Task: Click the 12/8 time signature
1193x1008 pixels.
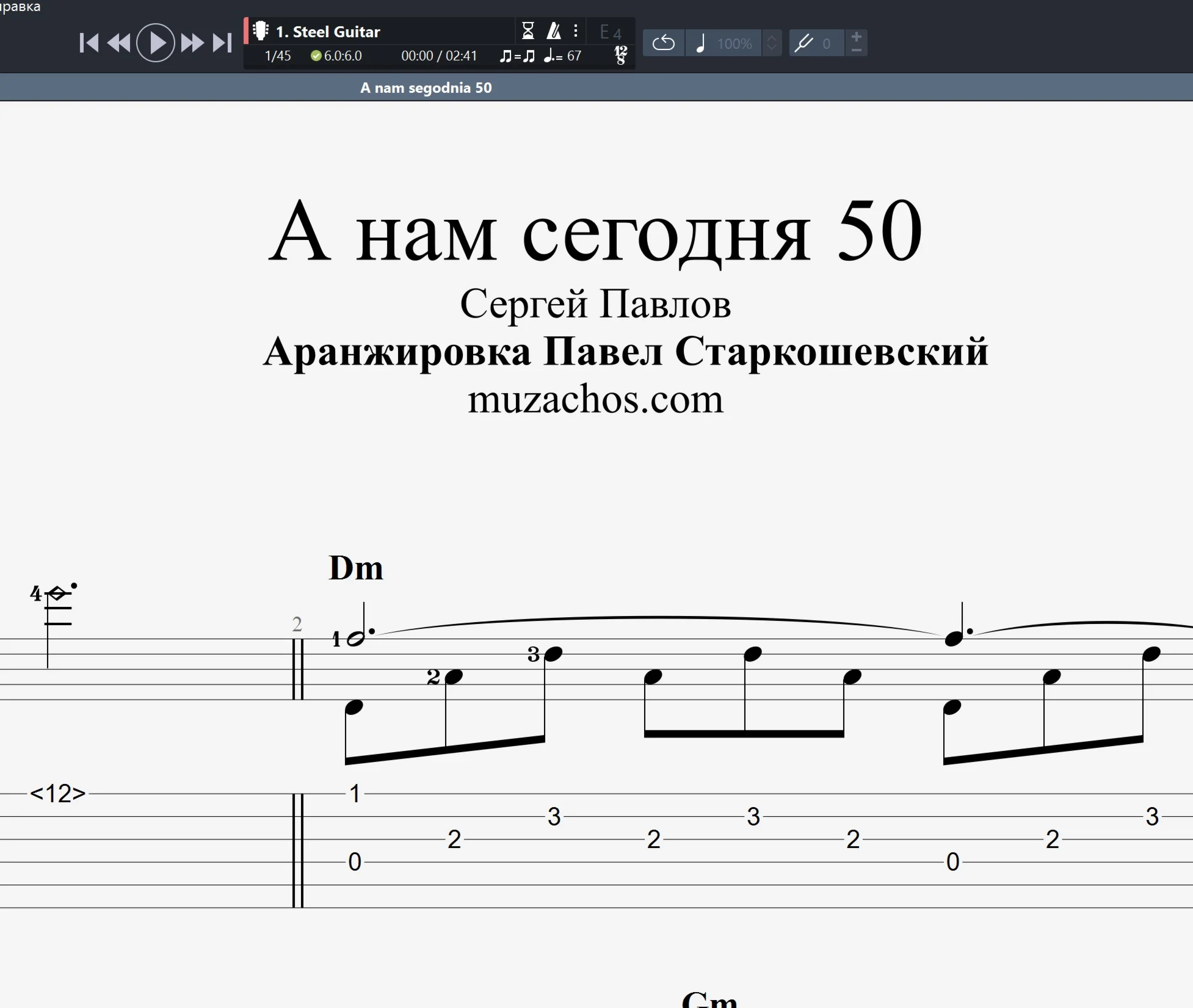Action: coord(620,56)
